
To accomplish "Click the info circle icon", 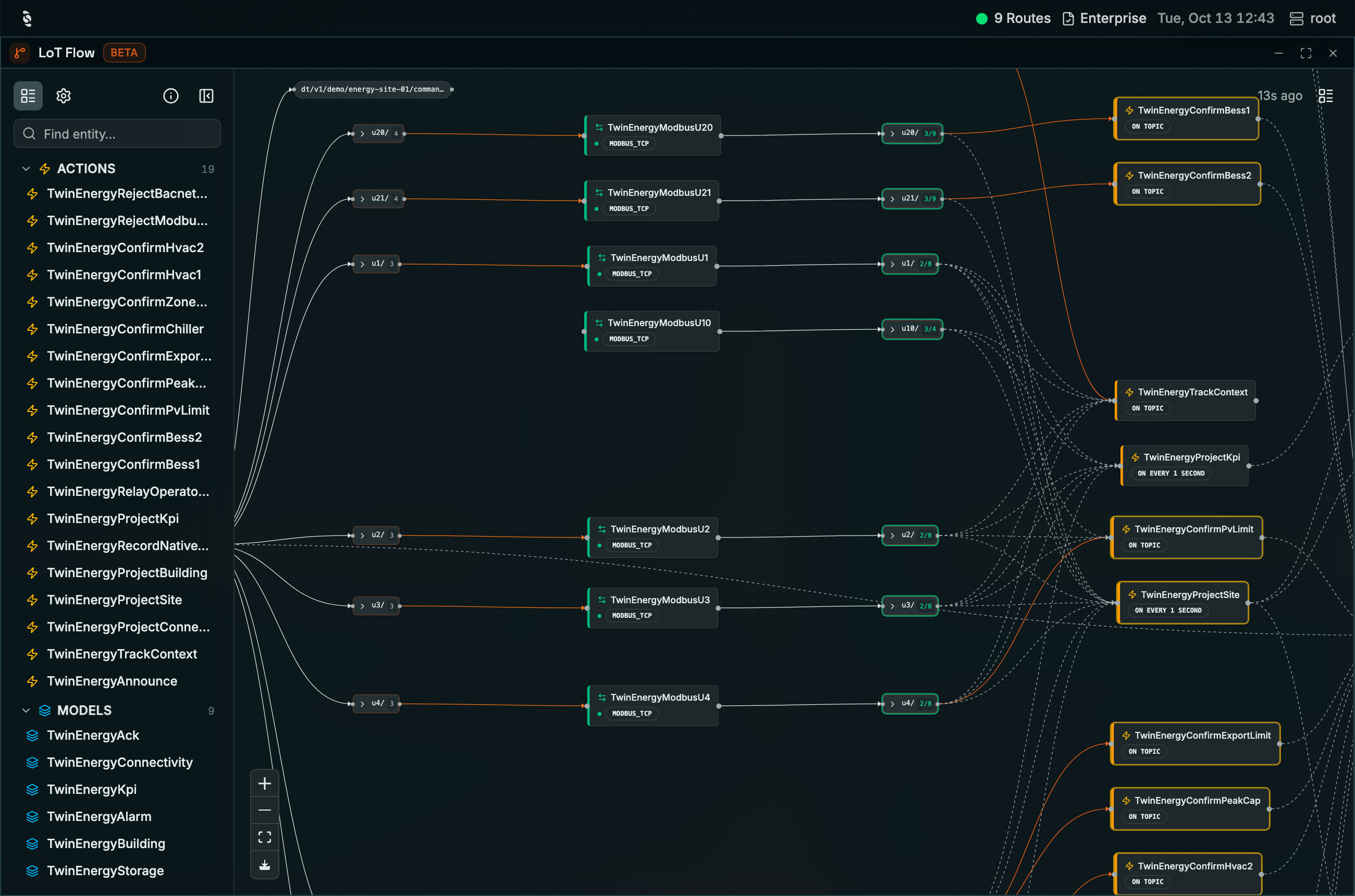I will point(170,96).
